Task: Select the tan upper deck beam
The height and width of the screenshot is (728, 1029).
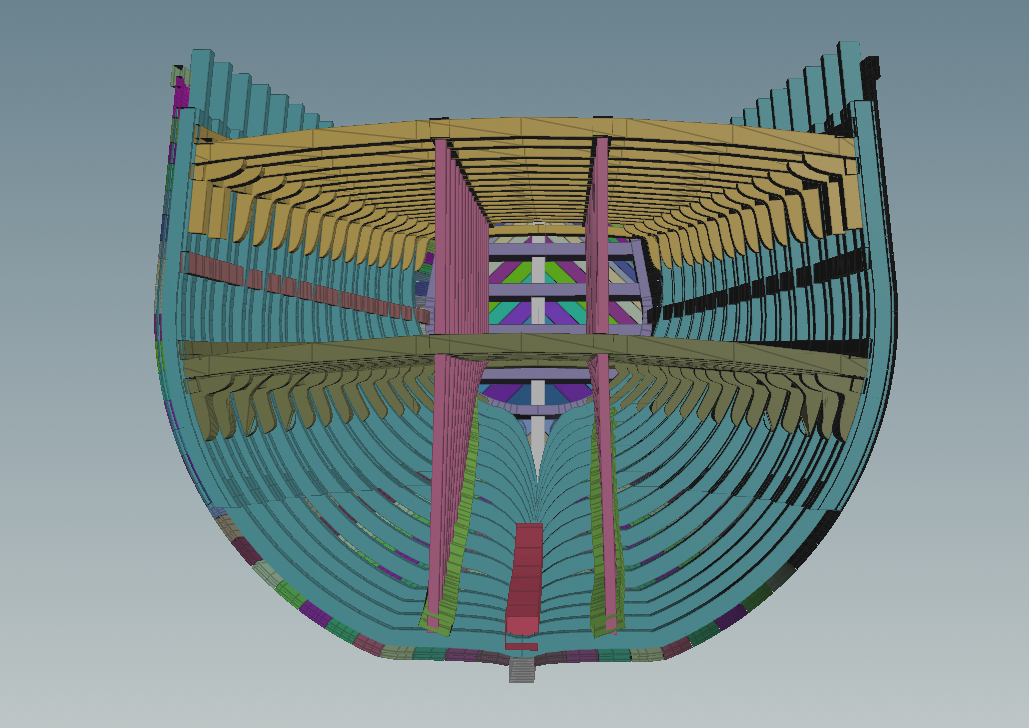Action: pos(525,136)
